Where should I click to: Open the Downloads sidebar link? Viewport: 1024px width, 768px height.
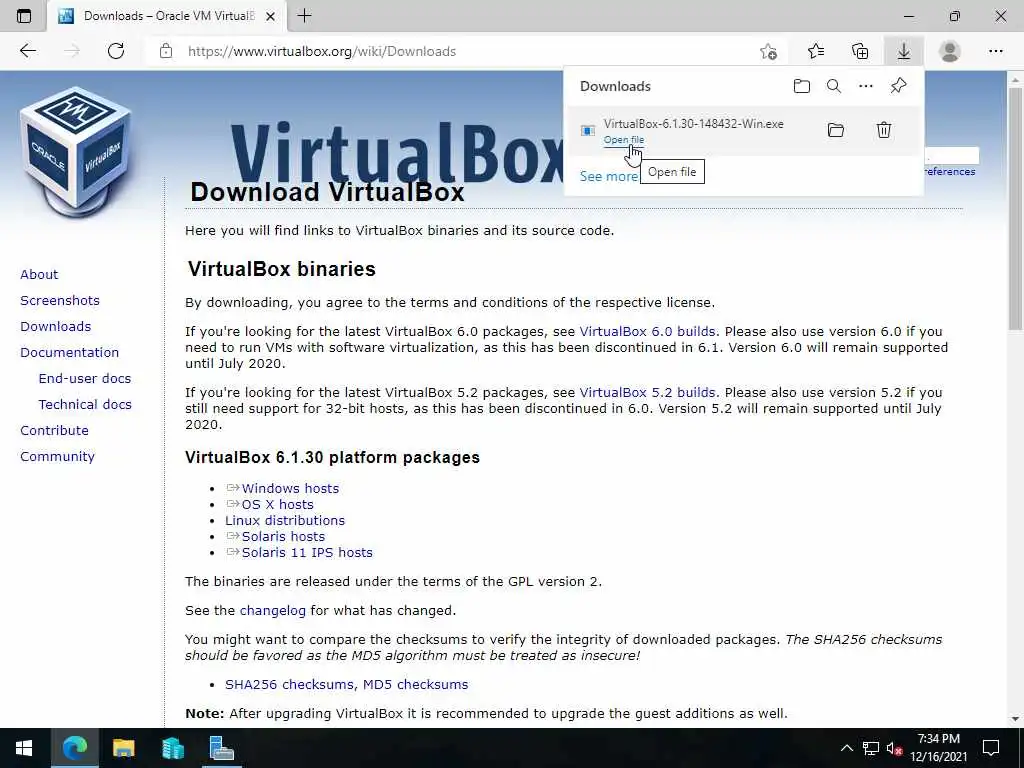pos(56,327)
